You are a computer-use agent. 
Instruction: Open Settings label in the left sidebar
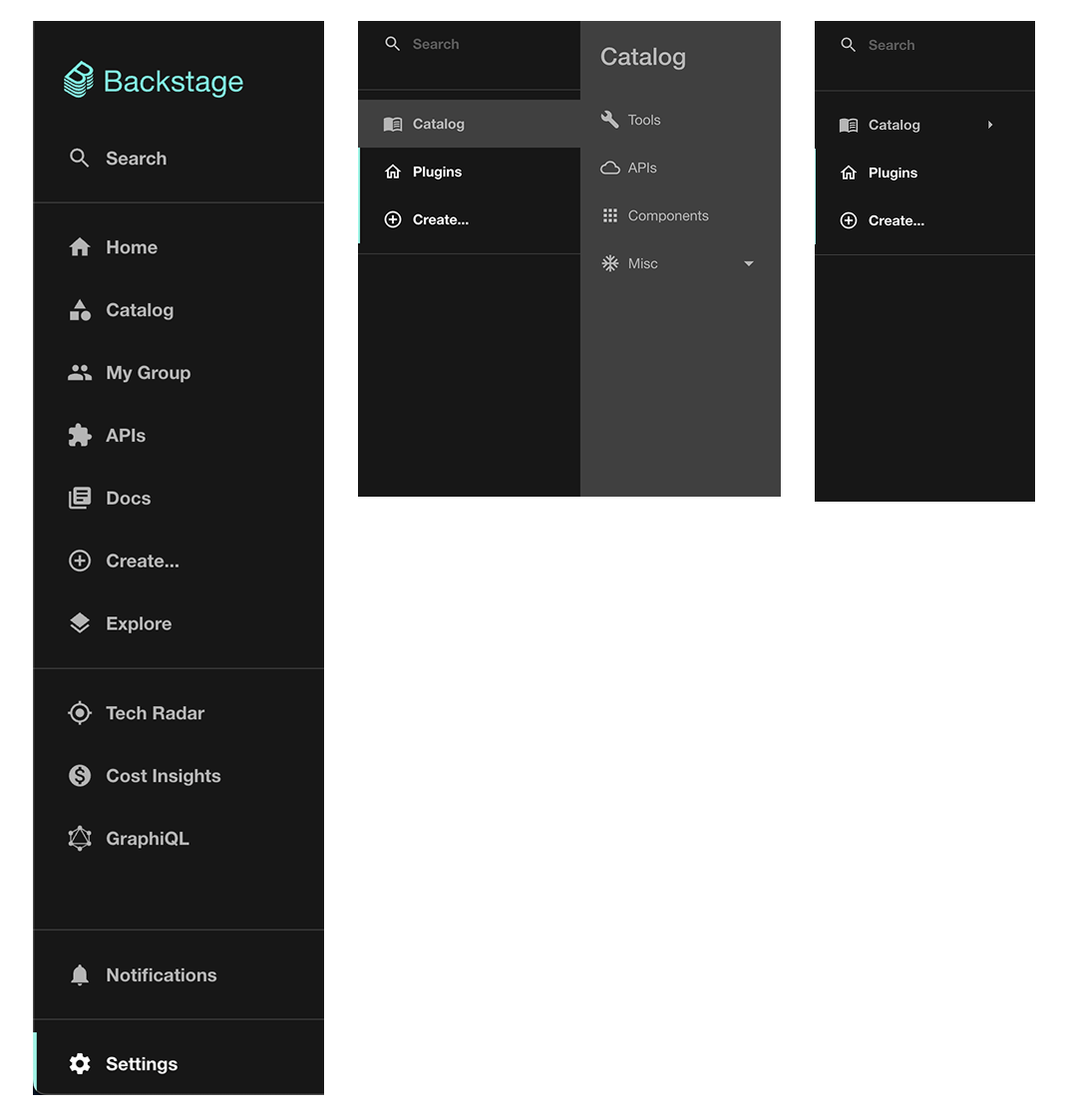(x=142, y=1063)
